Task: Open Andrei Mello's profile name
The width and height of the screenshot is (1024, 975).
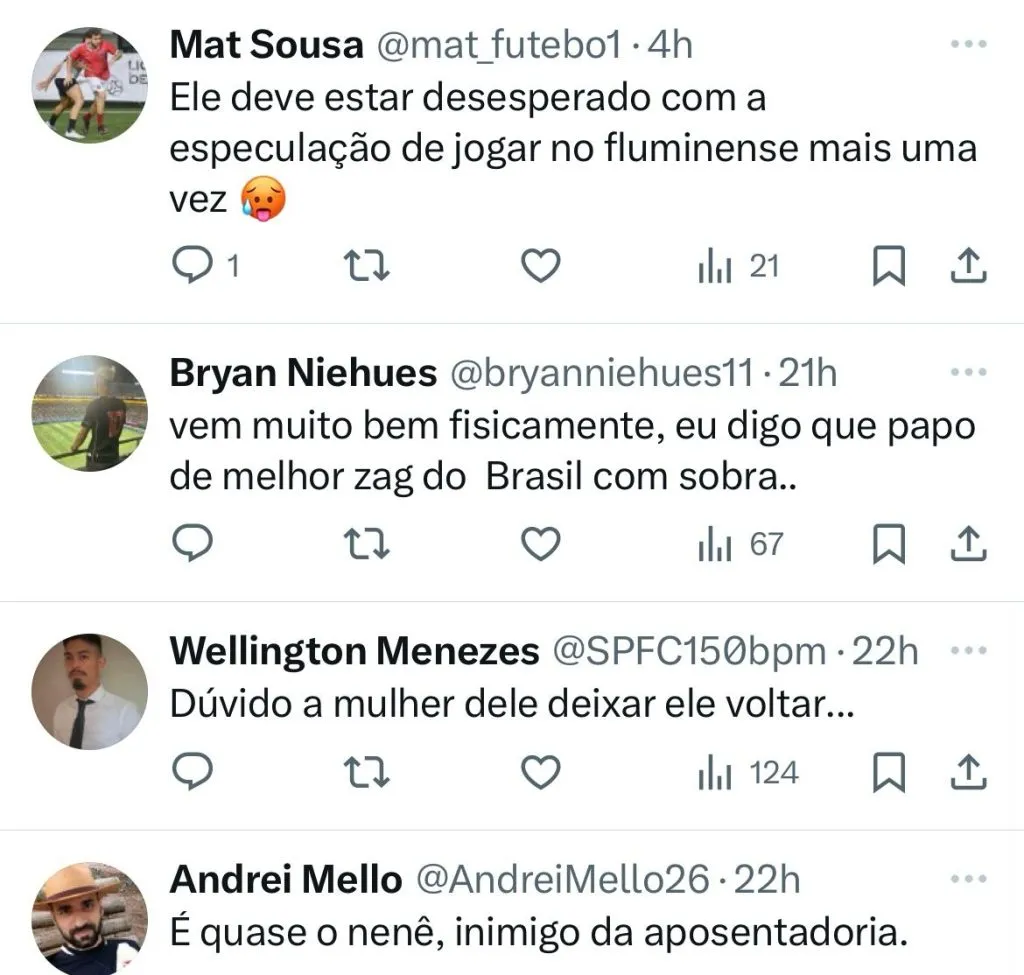Action: point(286,880)
